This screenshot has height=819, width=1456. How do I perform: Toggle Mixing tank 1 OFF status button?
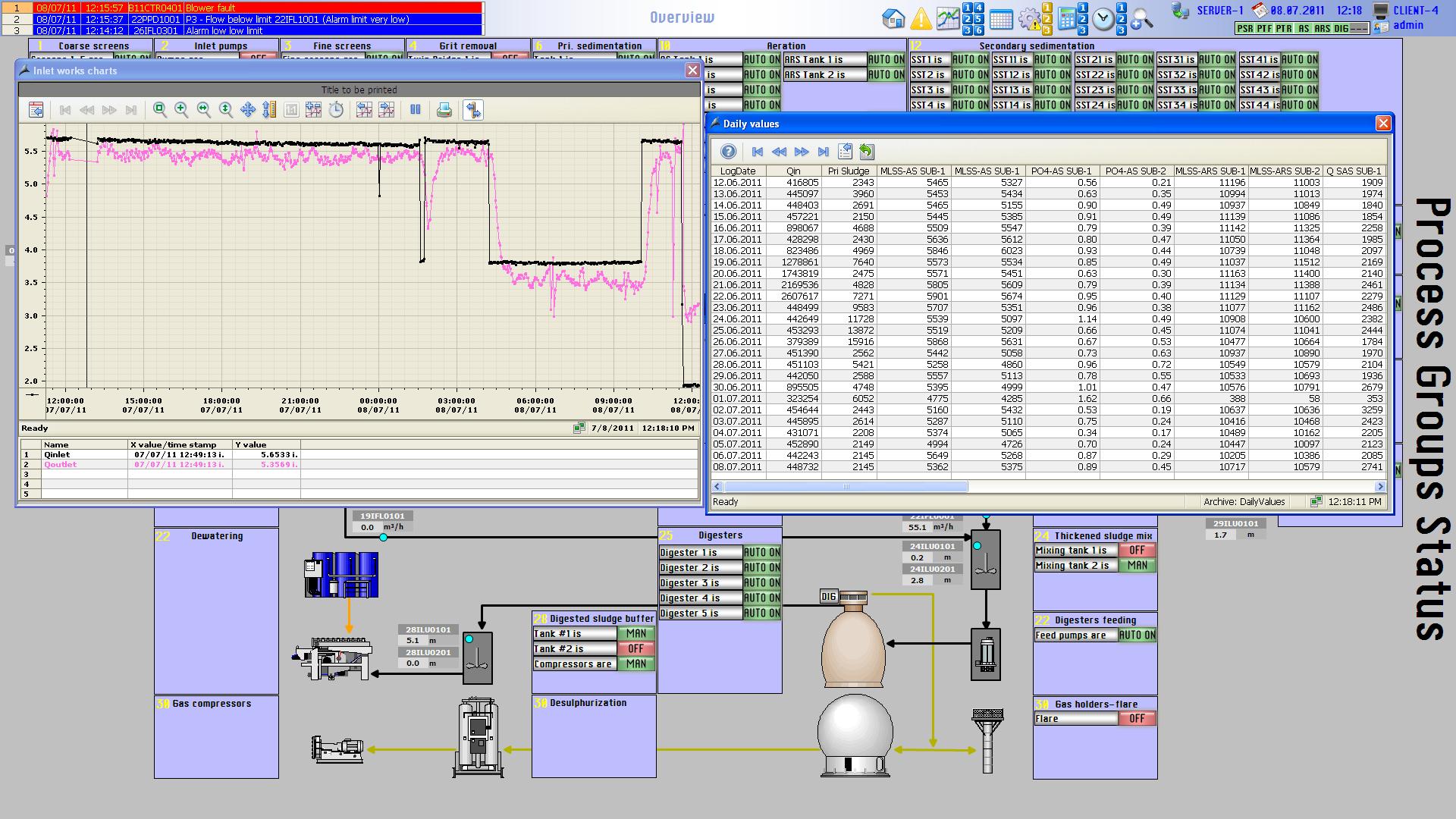tap(1136, 551)
